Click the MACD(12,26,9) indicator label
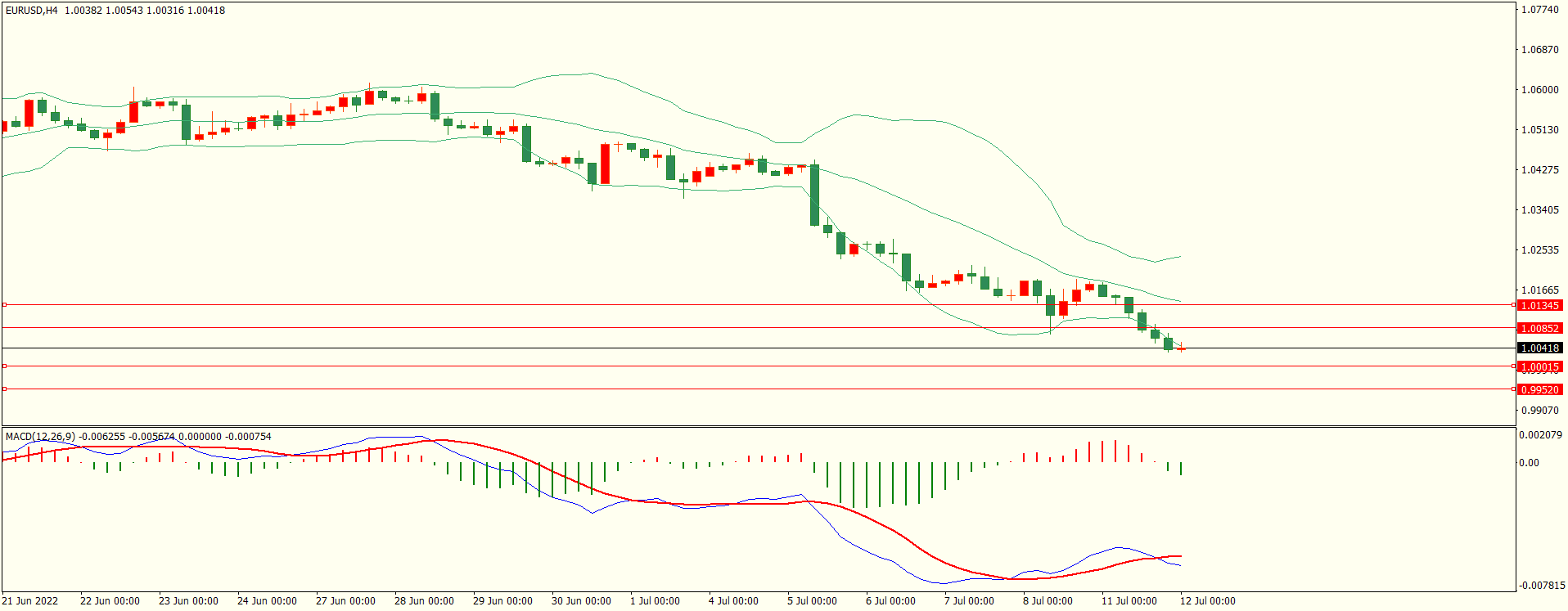Screen dimensions: 1568x611 40,437
